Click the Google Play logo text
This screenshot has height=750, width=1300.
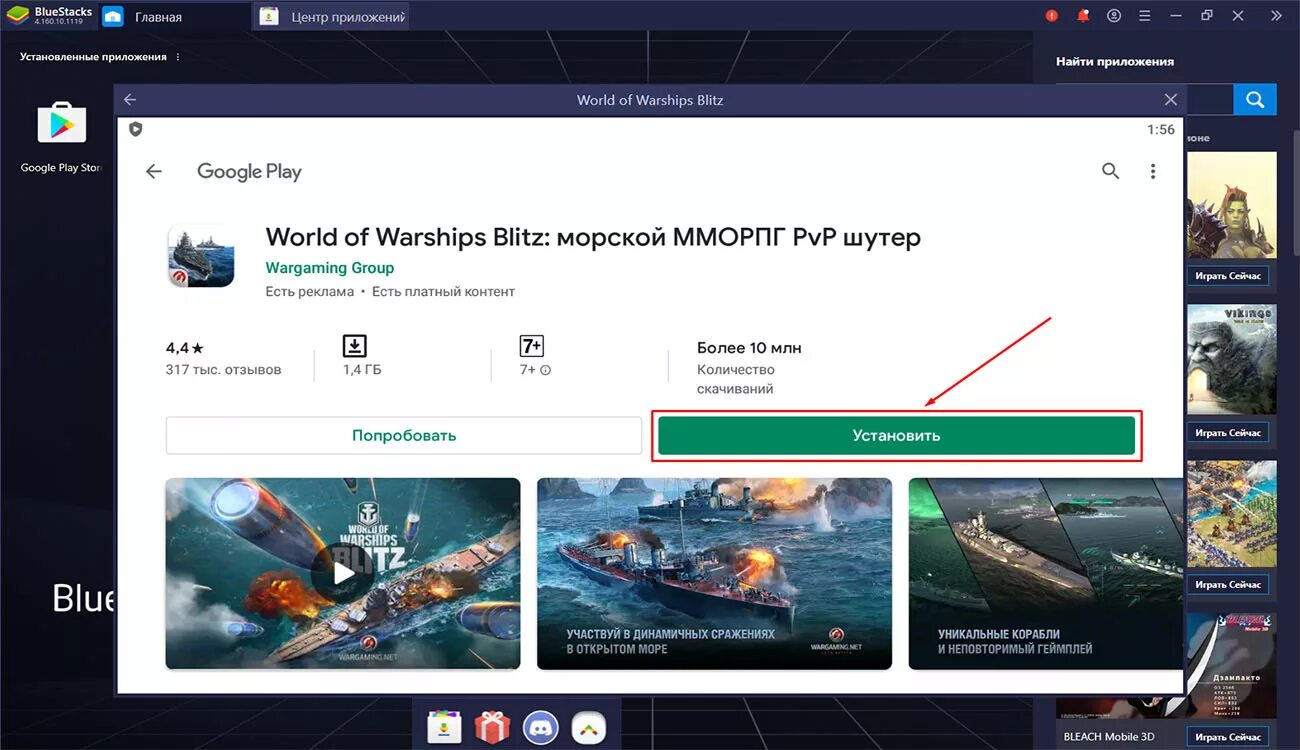(x=249, y=172)
